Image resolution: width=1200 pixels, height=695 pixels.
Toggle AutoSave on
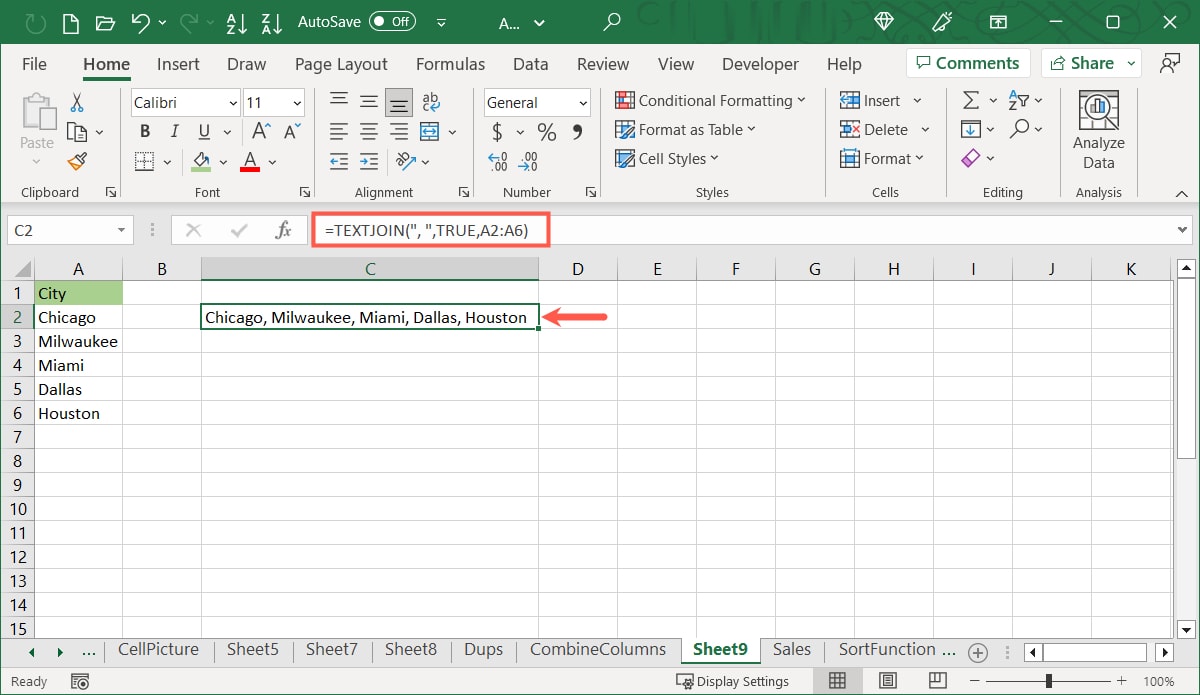[x=392, y=20]
